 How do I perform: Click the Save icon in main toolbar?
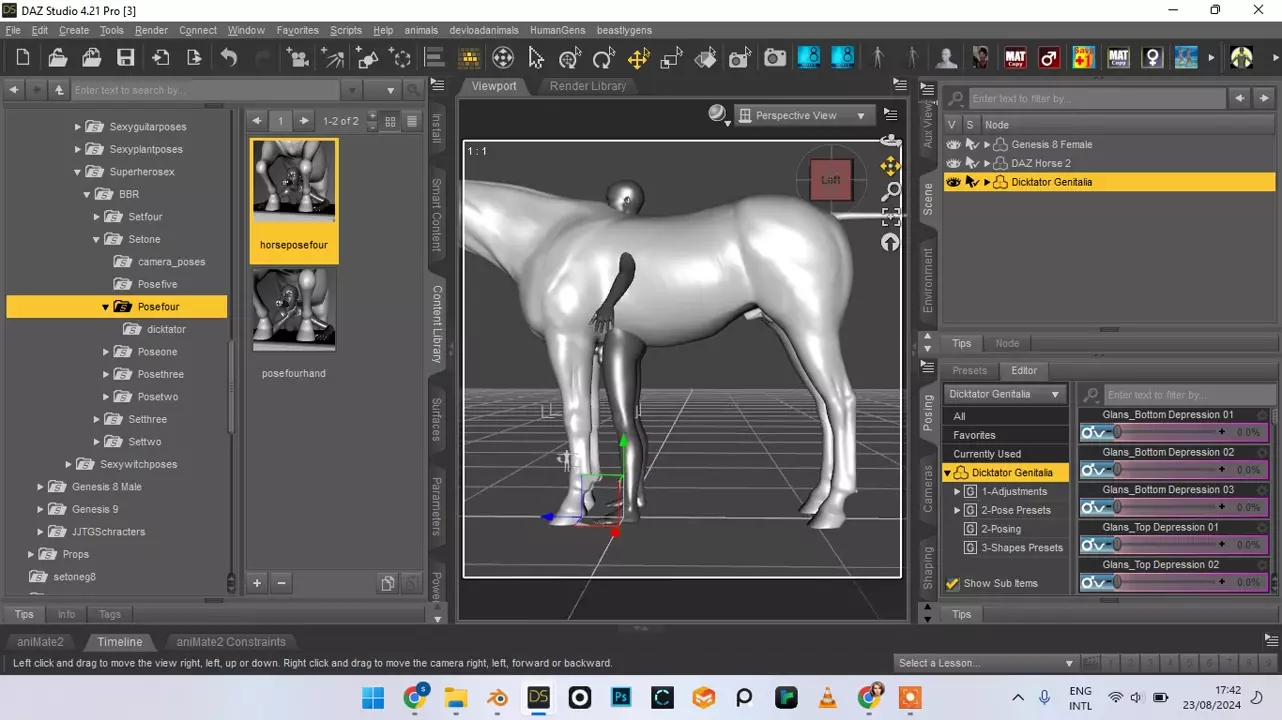coord(125,58)
